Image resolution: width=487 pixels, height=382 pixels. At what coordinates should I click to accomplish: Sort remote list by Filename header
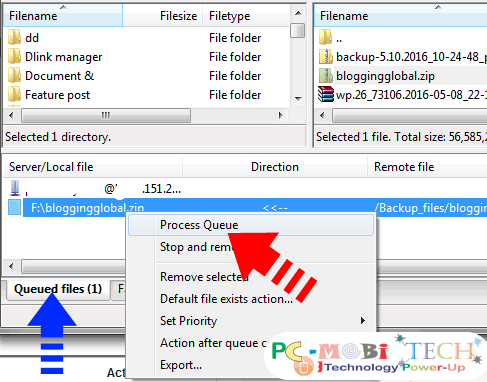point(401,16)
